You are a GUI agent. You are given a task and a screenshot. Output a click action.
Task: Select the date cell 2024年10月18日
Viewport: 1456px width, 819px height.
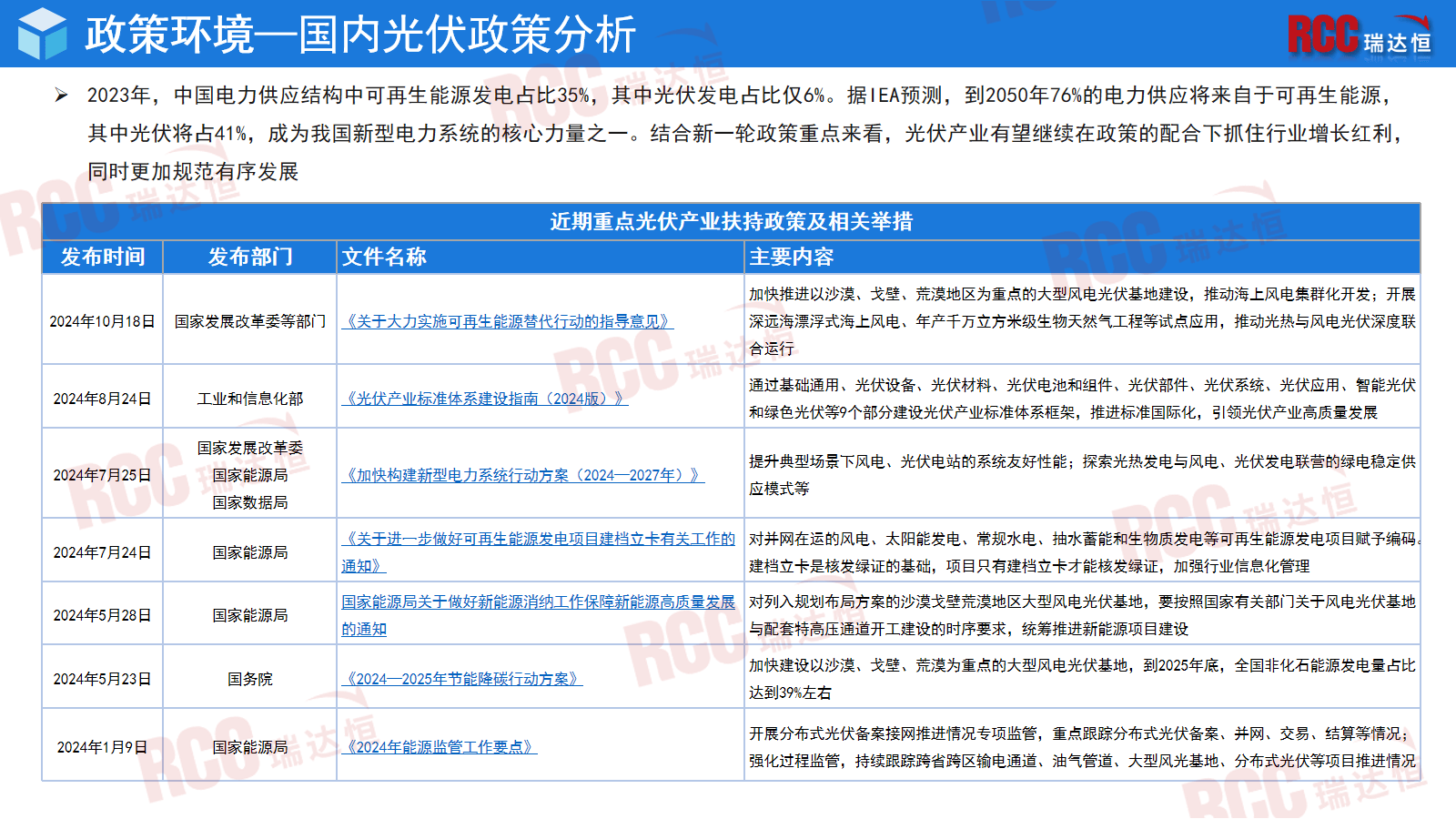[x=103, y=321]
